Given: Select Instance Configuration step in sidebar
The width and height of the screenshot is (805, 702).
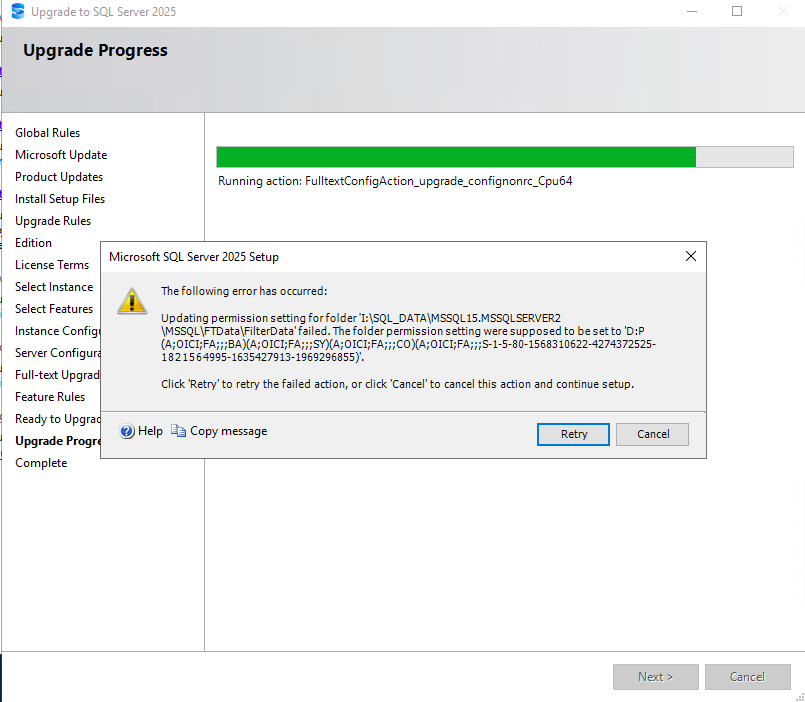Looking at the screenshot, I should click(58, 331).
